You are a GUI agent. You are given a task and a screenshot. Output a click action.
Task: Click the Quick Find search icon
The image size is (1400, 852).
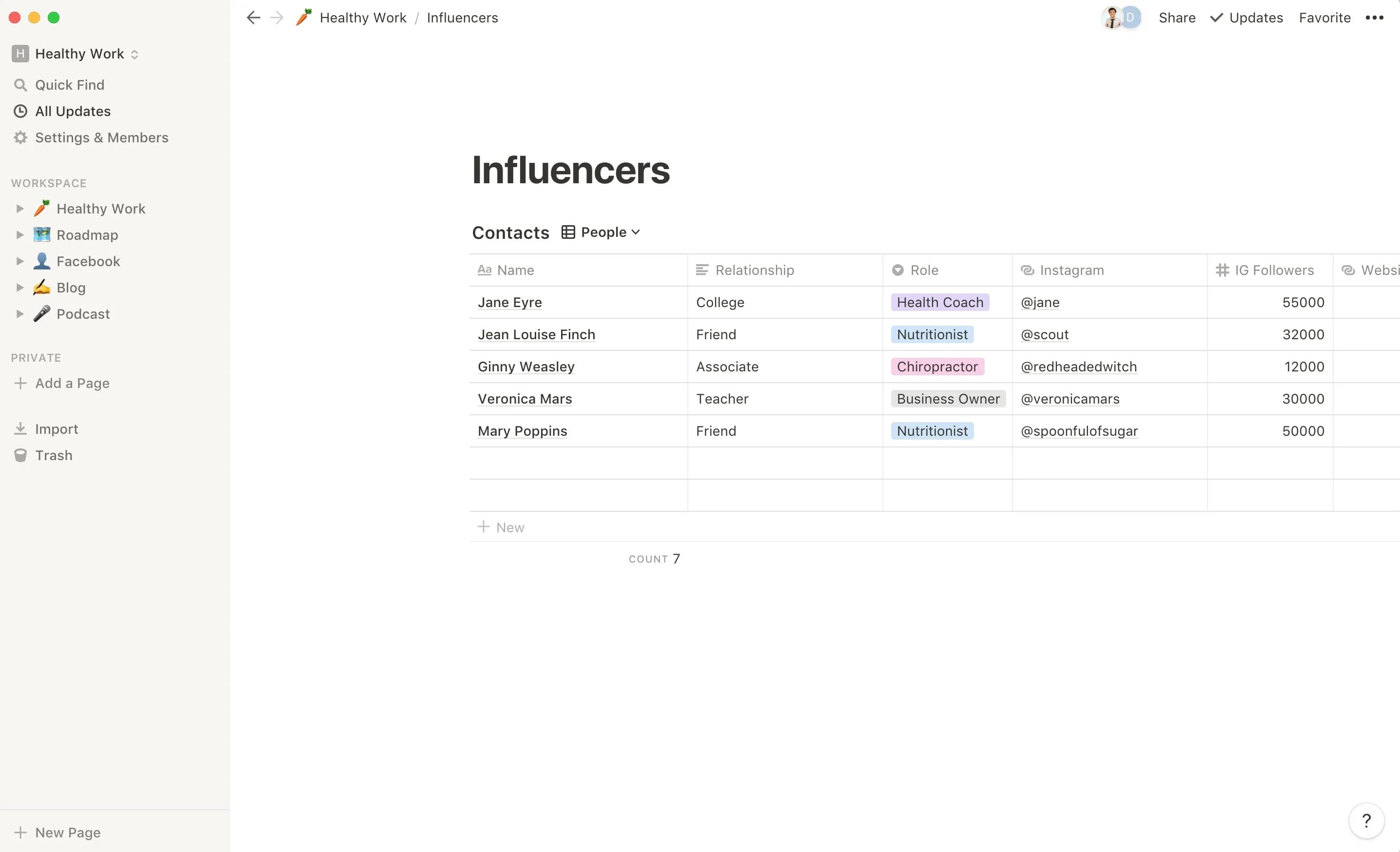[x=20, y=85]
